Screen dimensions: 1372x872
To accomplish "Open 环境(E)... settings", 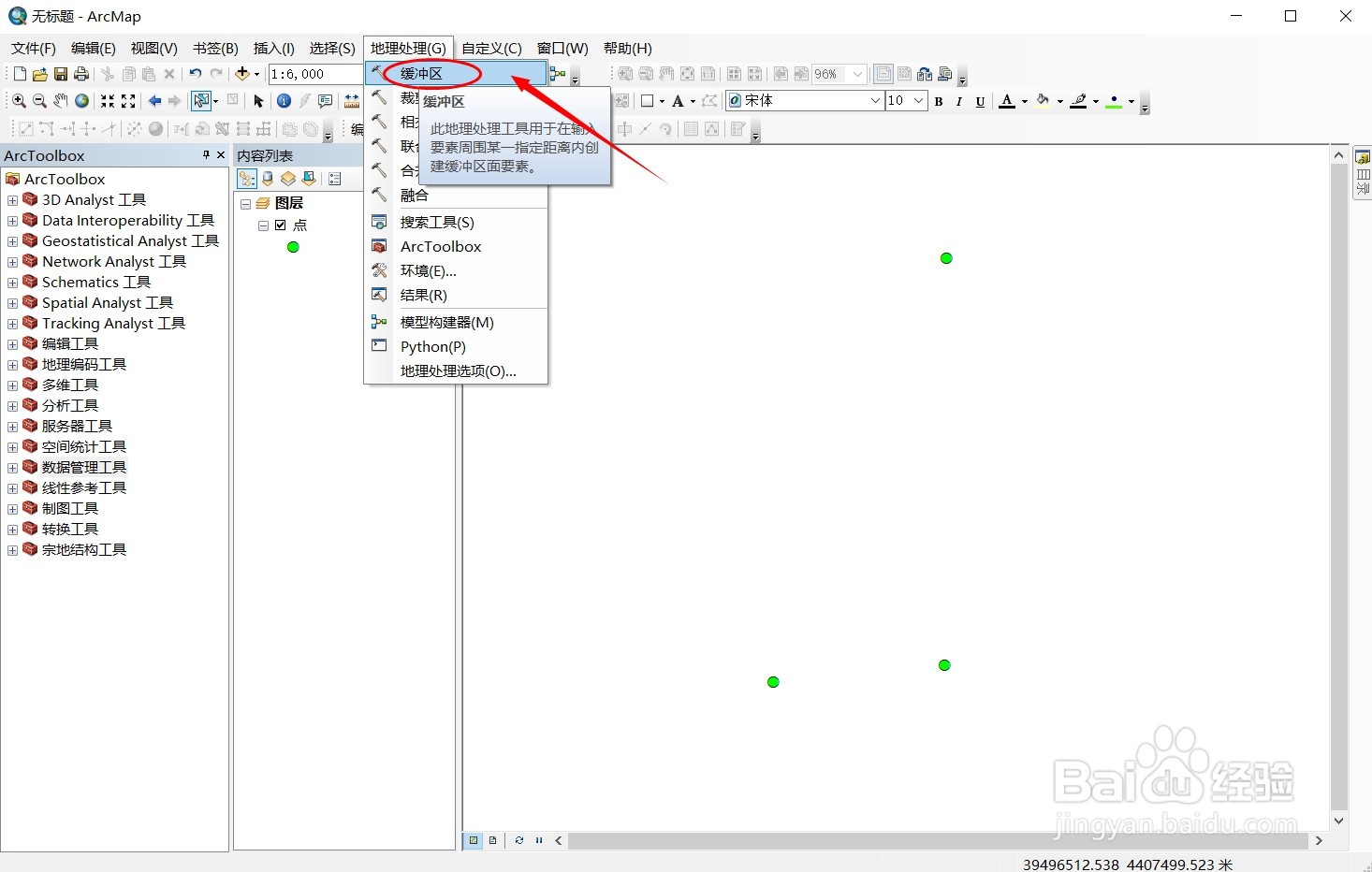I will (x=456, y=270).
